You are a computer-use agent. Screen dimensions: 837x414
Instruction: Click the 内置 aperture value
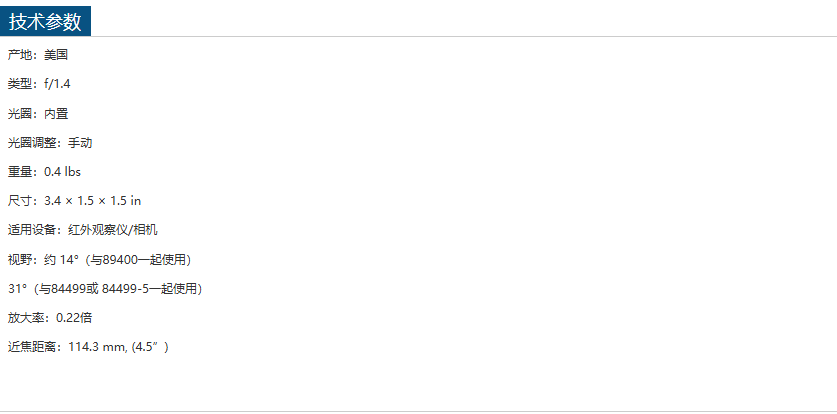coord(56,114)
